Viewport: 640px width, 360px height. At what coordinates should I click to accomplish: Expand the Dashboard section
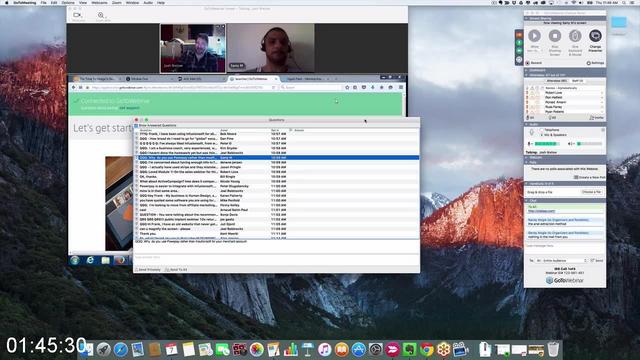pos(527,70)
